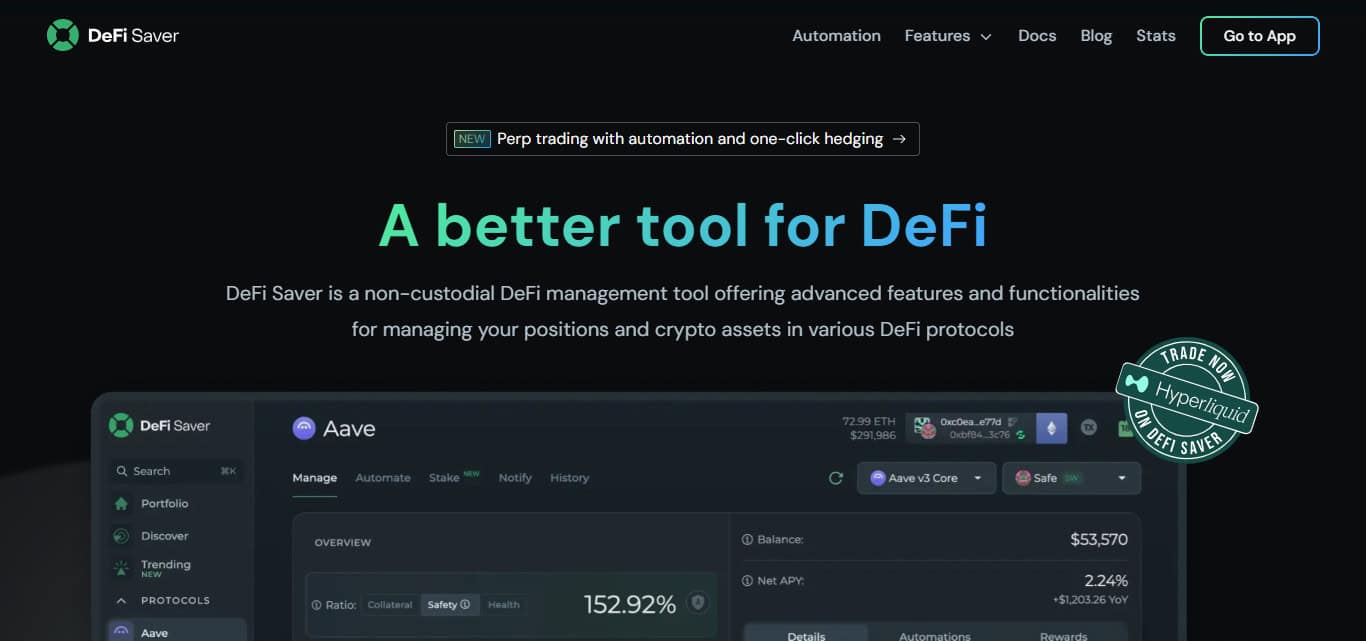Click the wallet address 0xc0ea...e77d
The width and height of the screenshot is (1366, 641).
point(970,422)
